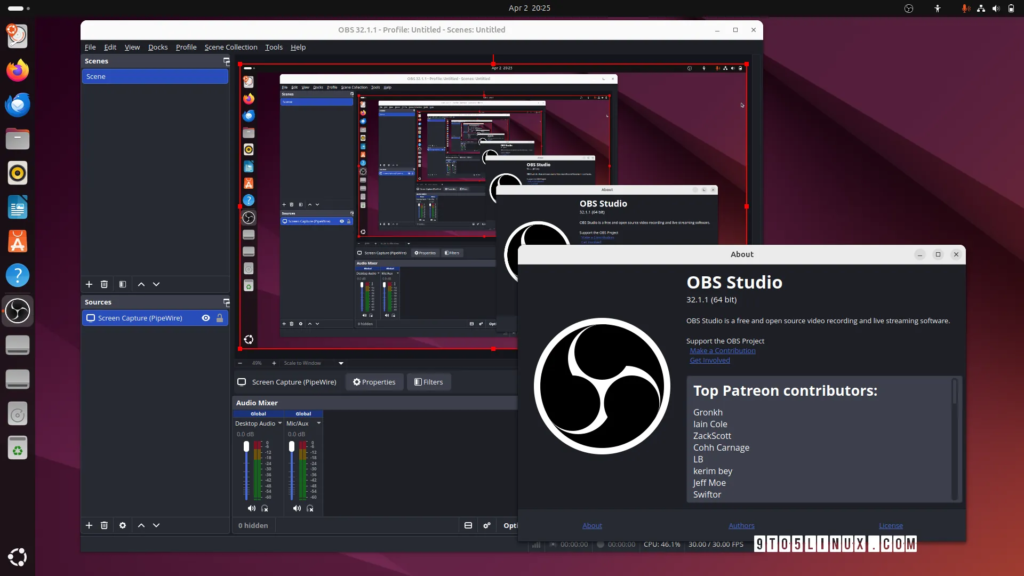Remove selected scene with trash icon
This screenshot has height=576, width=1024.
104,284
